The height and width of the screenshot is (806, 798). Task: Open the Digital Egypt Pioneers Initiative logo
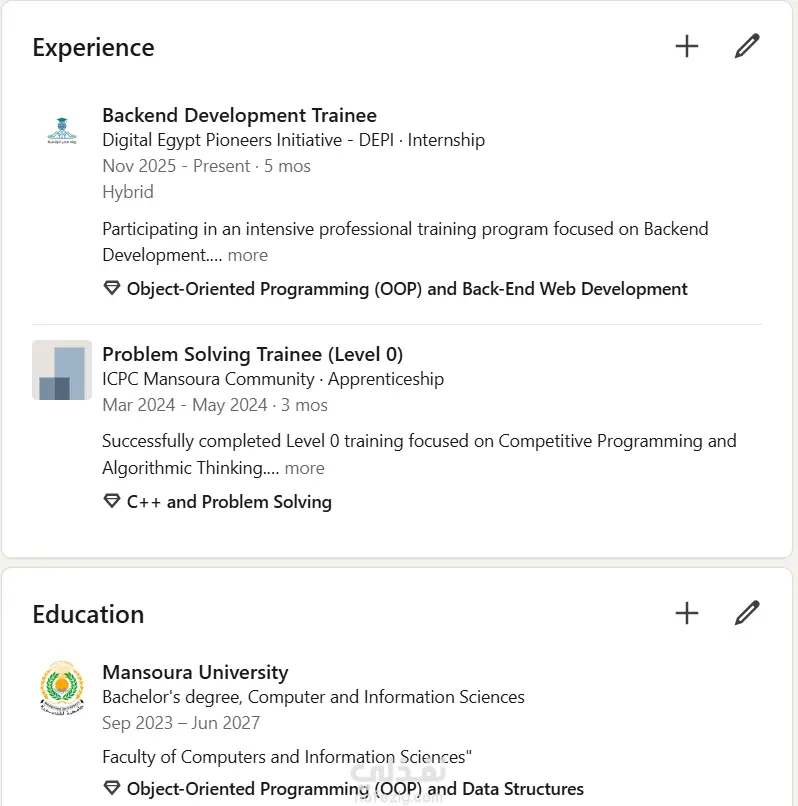[x=62, y=131]
